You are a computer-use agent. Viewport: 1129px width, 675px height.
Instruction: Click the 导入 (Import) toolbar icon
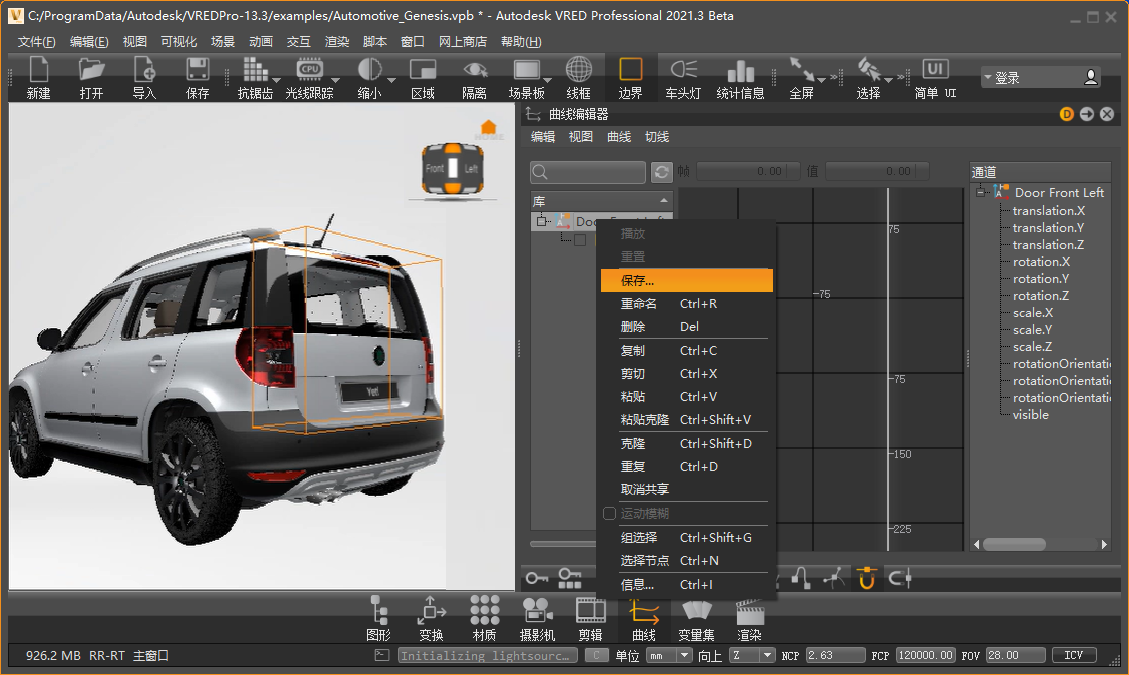click(144, 76)
